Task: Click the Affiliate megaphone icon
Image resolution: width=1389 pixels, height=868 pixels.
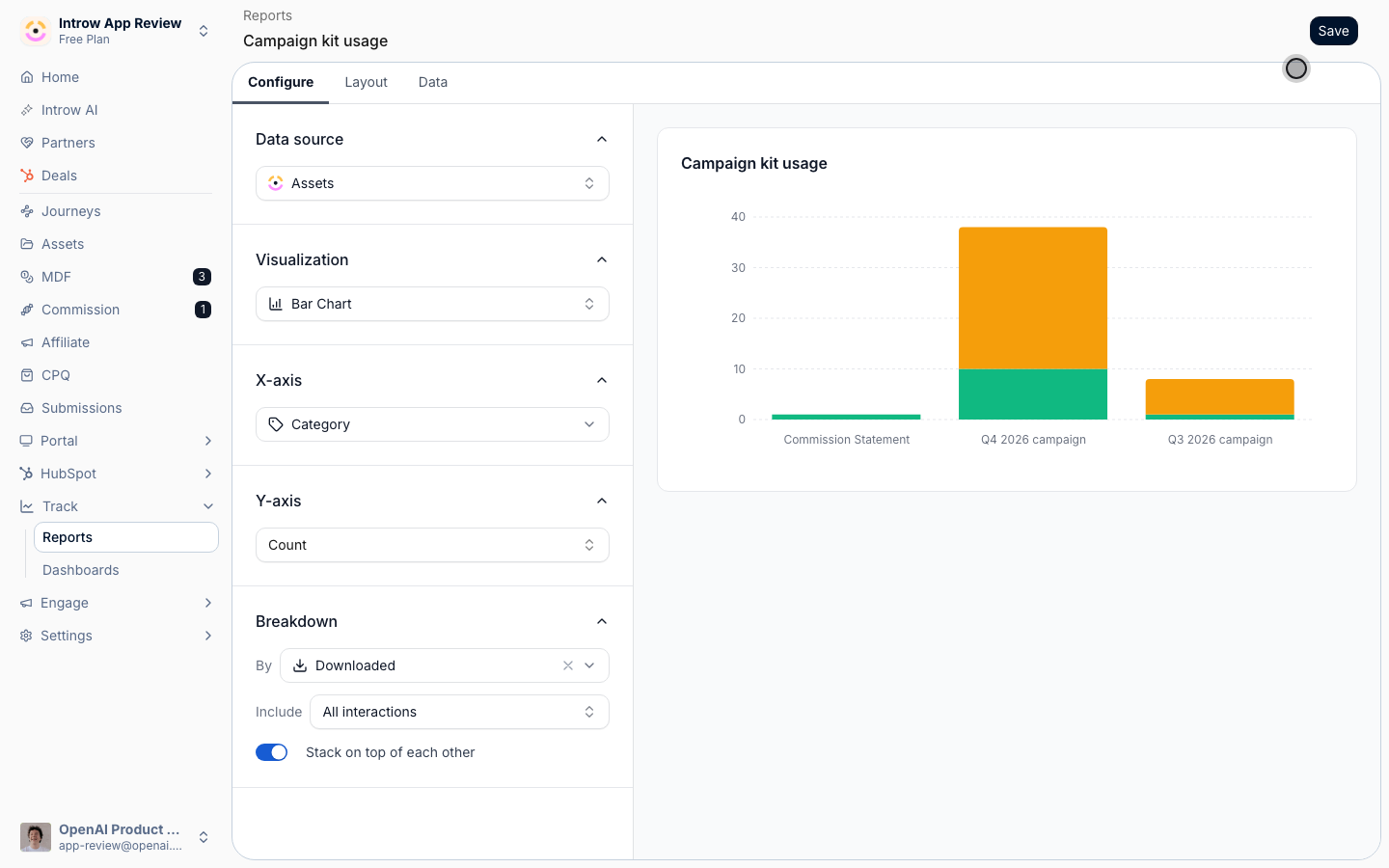Action: [27, 342]
